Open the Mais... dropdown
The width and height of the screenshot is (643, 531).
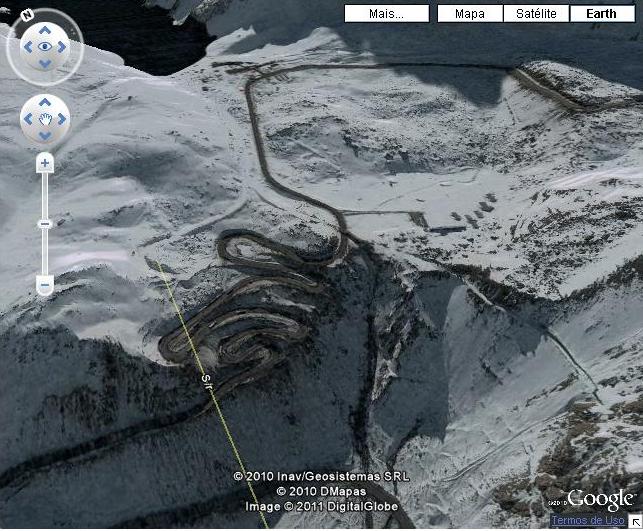coord(387,14)
